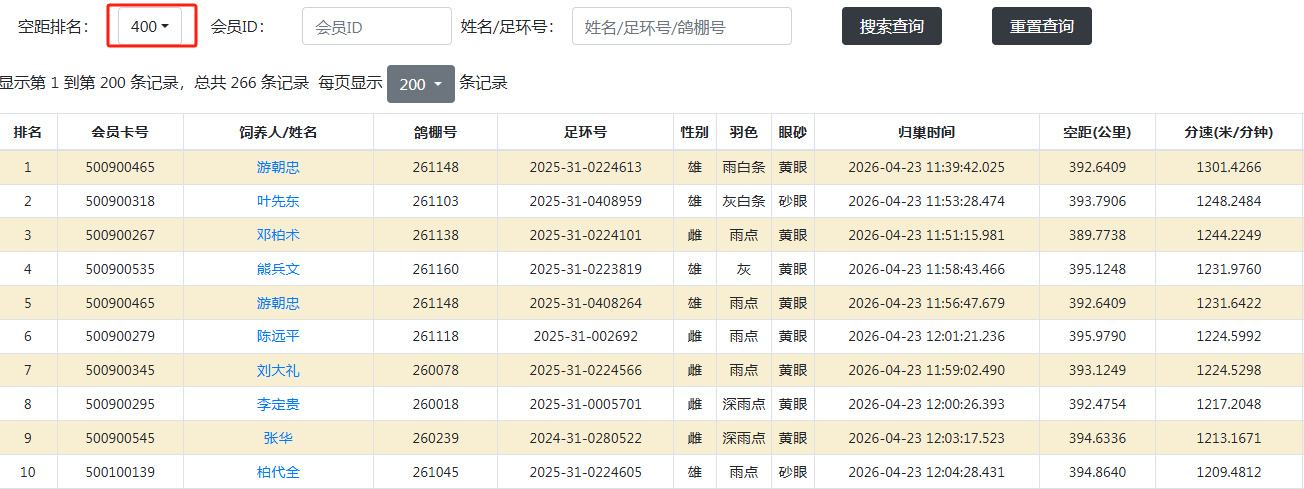The height and width of the screenshot is (489, 1304).
Task: Open the 李走贵 breeder link
Action: pos(278,404)
